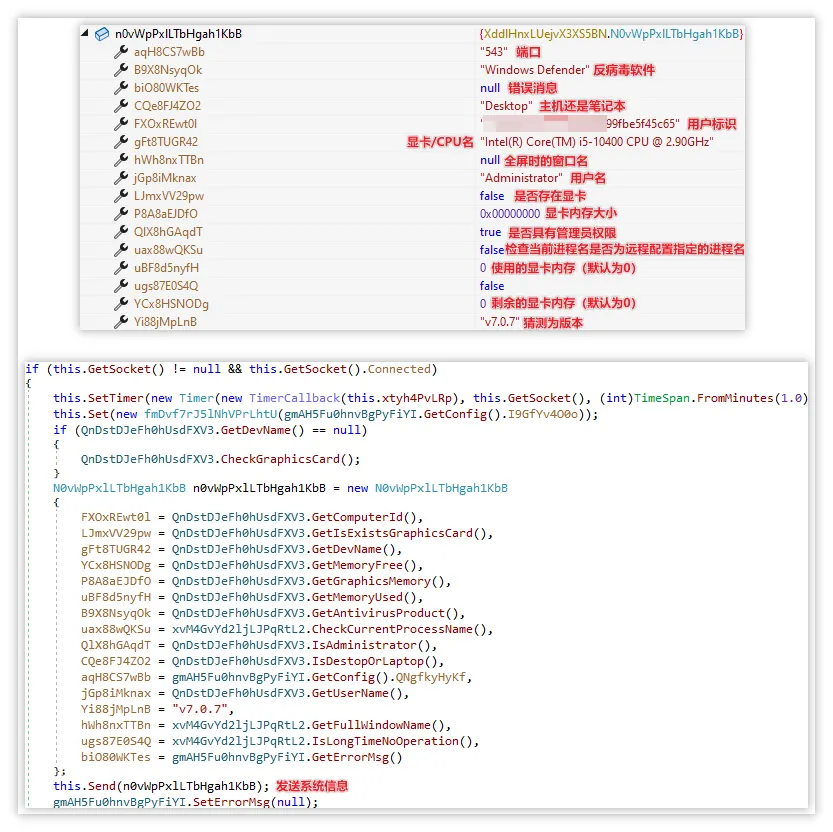The height and width of the screenshot is (832, 833).
Task: Click CheckCurrentProcessName method in code
Action: (x=392, y=629)
